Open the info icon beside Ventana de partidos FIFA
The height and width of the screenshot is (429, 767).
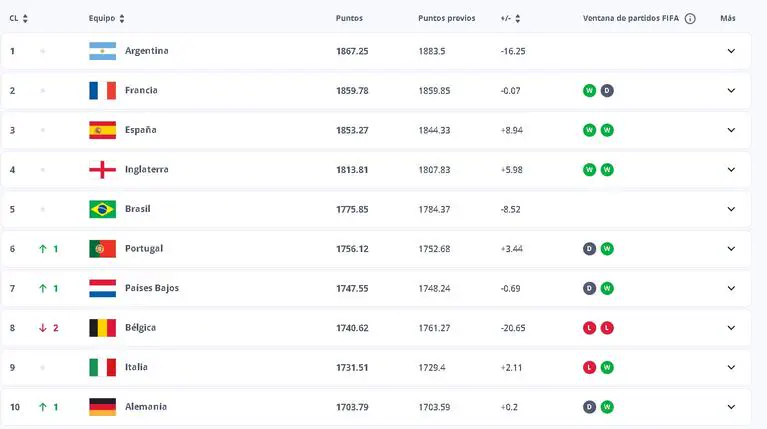click(690, 19)
